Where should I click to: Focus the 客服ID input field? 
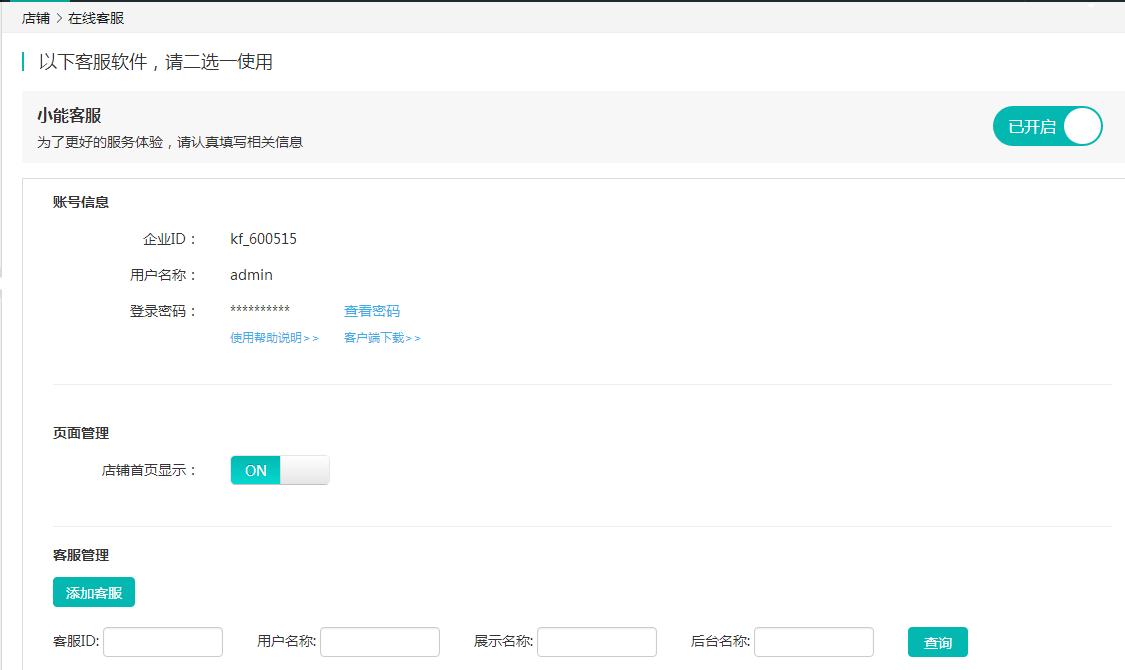(163, 642)
